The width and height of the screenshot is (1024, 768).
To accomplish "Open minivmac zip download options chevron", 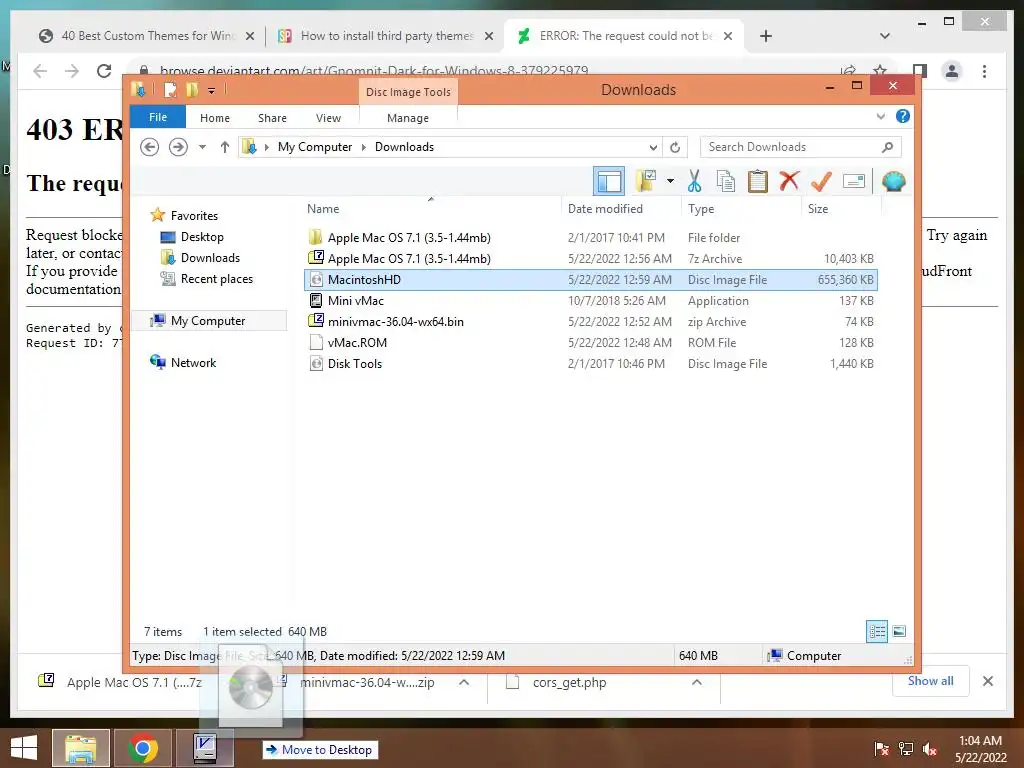I will (464, 682).
